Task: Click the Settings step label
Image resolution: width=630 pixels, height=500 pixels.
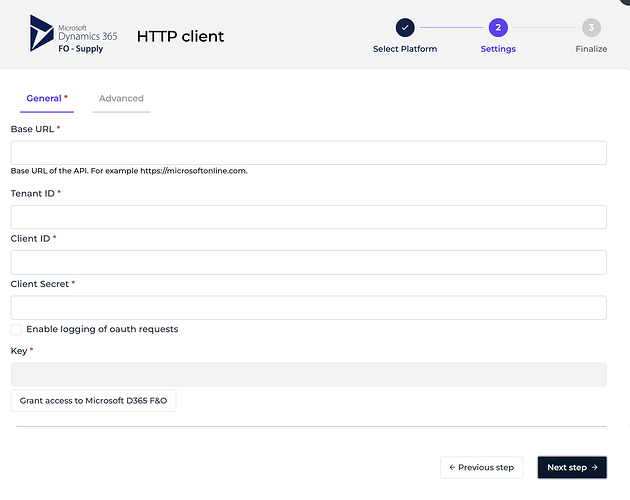Action: [498, 49]
